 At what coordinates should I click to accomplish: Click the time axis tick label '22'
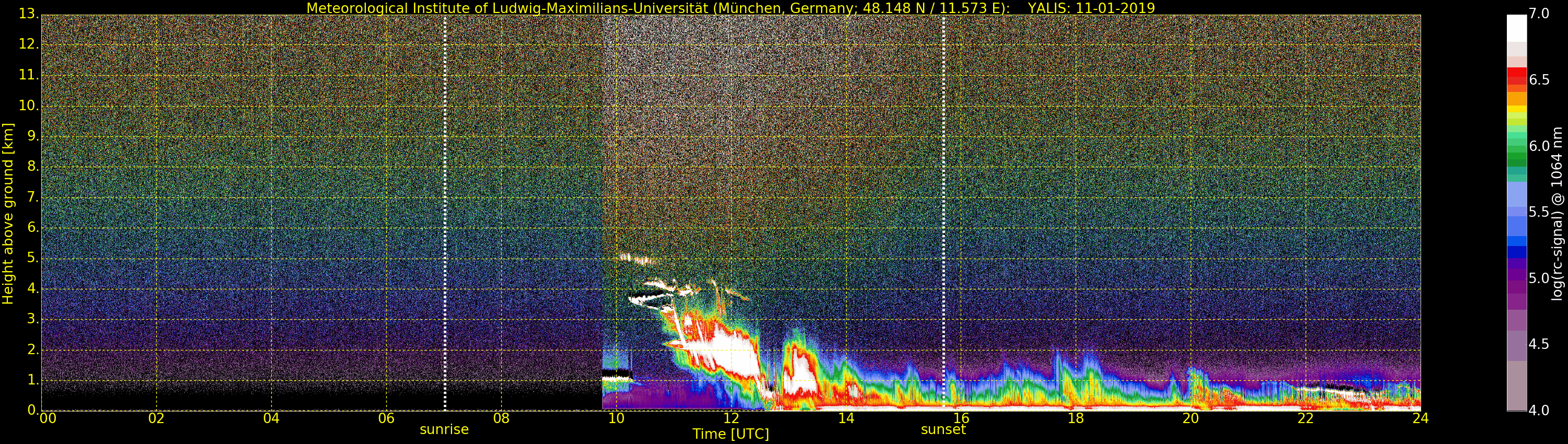1306,418
